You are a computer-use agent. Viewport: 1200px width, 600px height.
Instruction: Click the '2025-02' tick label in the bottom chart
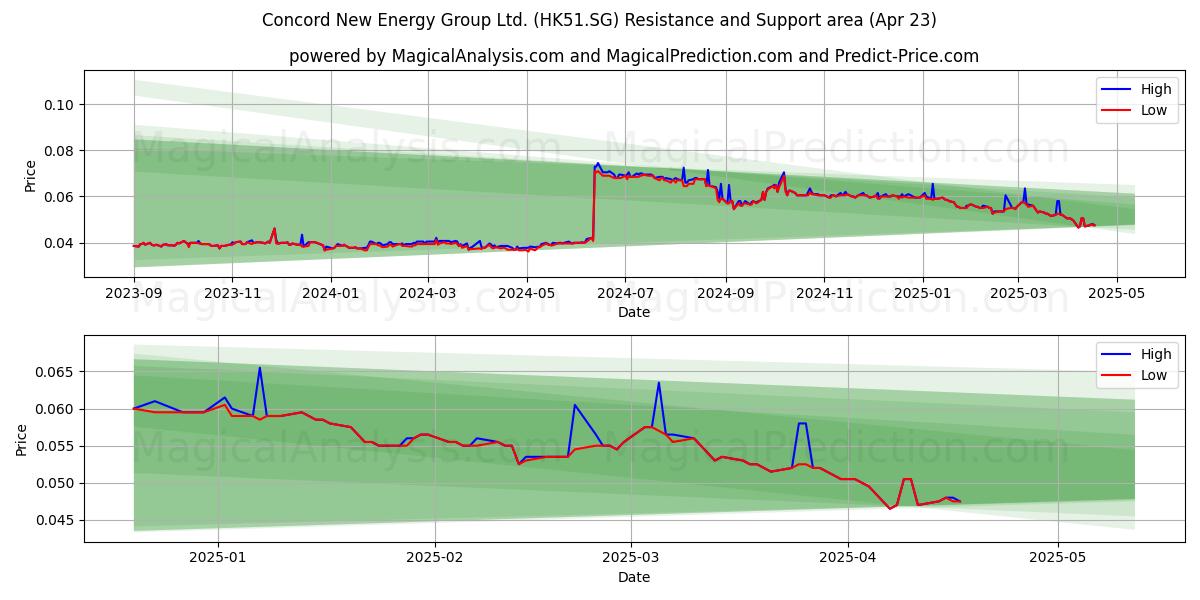436,557
